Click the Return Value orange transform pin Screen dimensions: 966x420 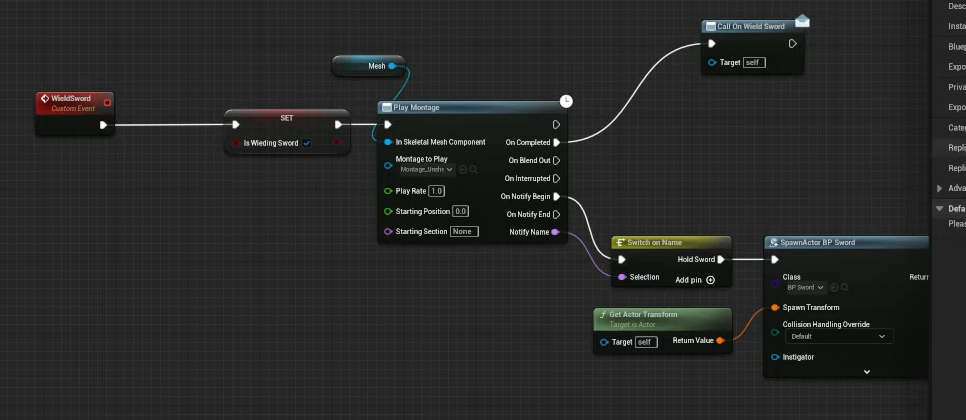(x=721, y=341)
